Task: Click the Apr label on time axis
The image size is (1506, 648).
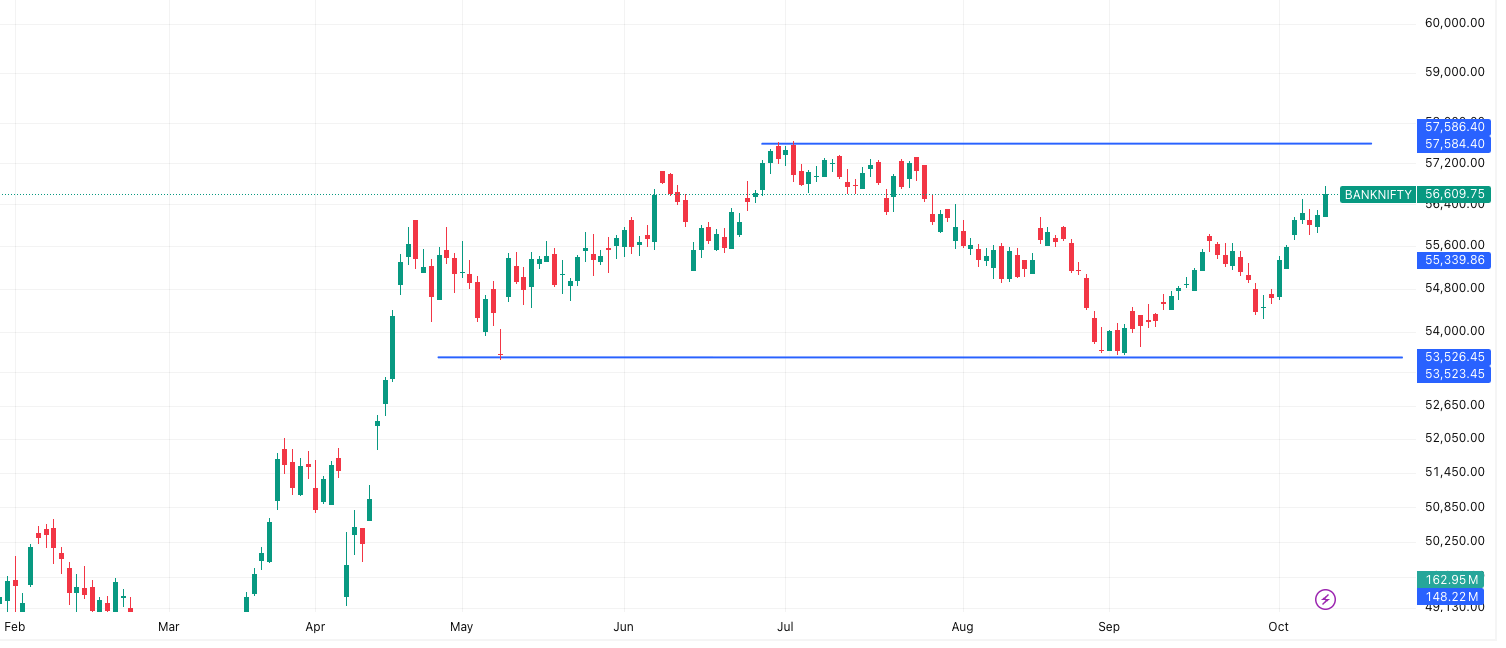Action: (x=315, y=627)
